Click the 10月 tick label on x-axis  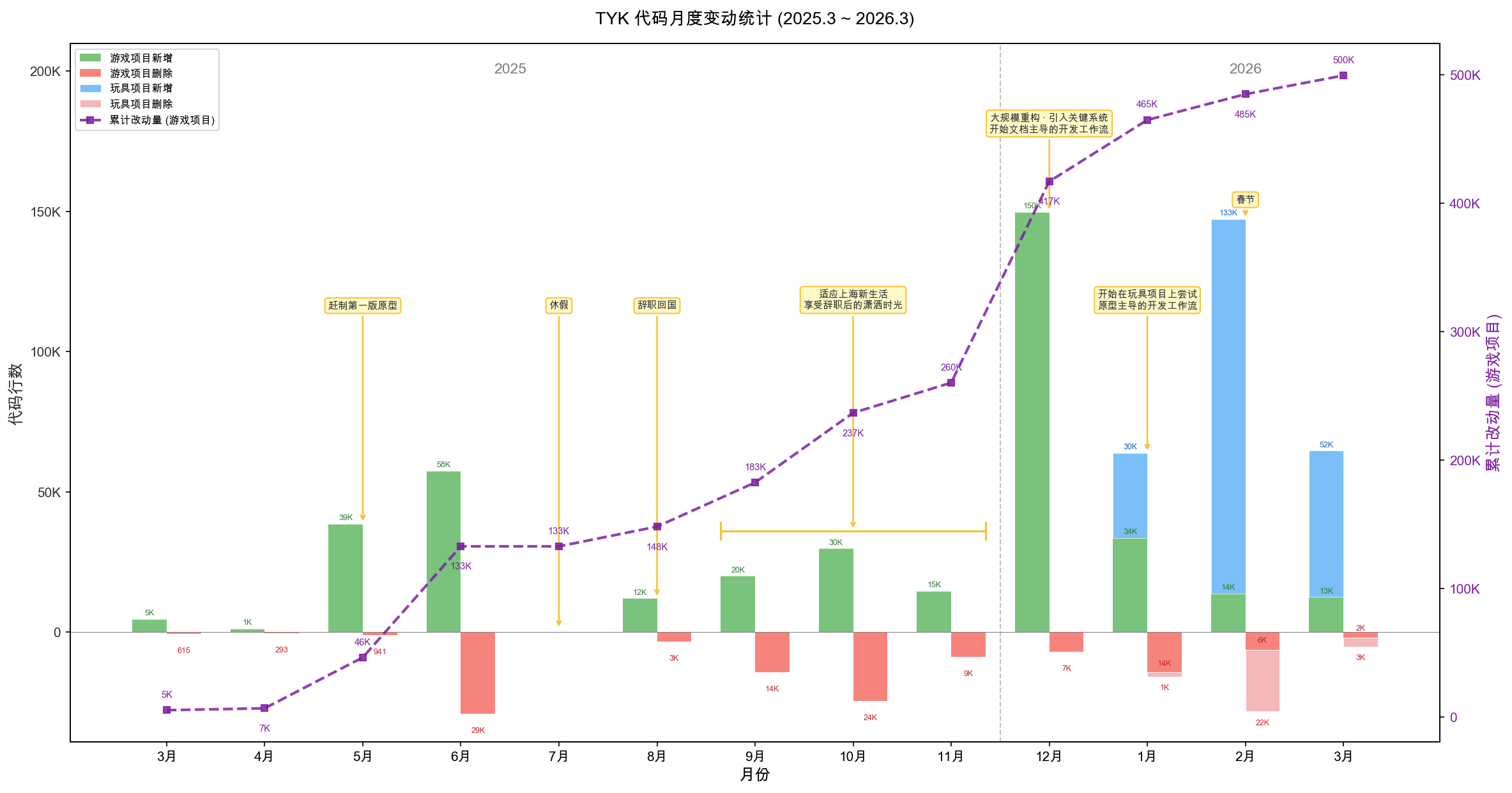pyautogui.click(x=853, y=757)
